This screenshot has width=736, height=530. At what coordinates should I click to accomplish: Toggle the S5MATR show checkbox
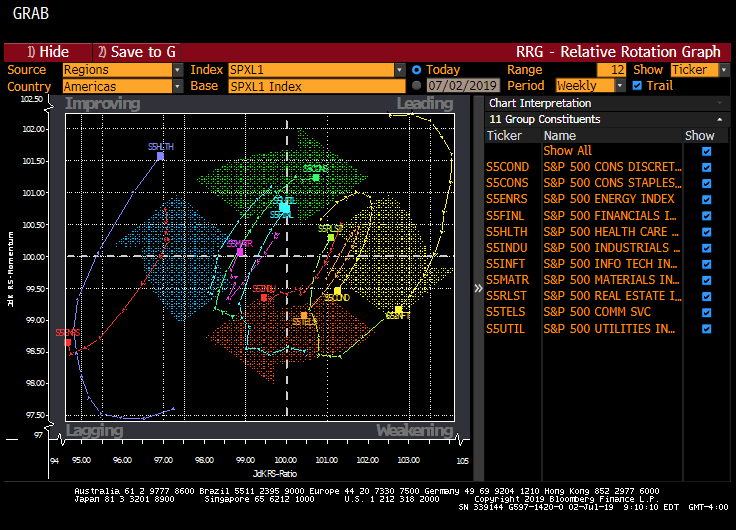[706, 280]
